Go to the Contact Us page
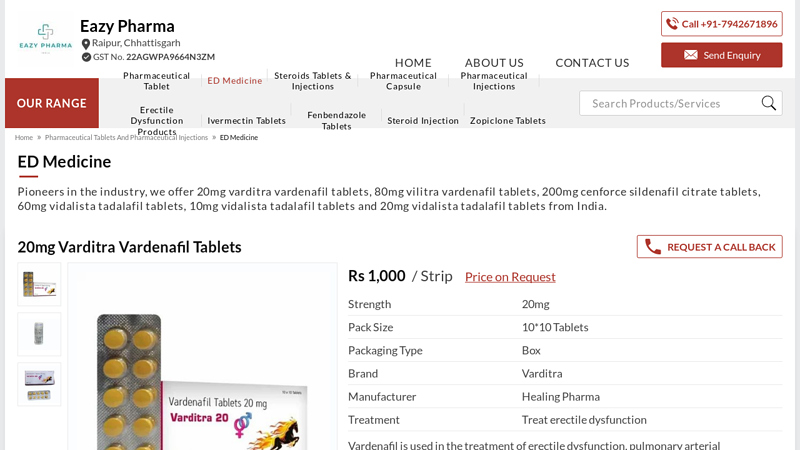 click(592, 62)
